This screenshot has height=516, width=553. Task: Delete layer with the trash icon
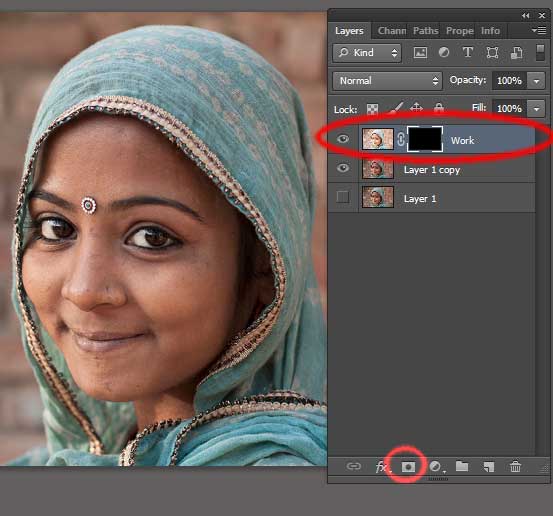(x=515, y=467)
